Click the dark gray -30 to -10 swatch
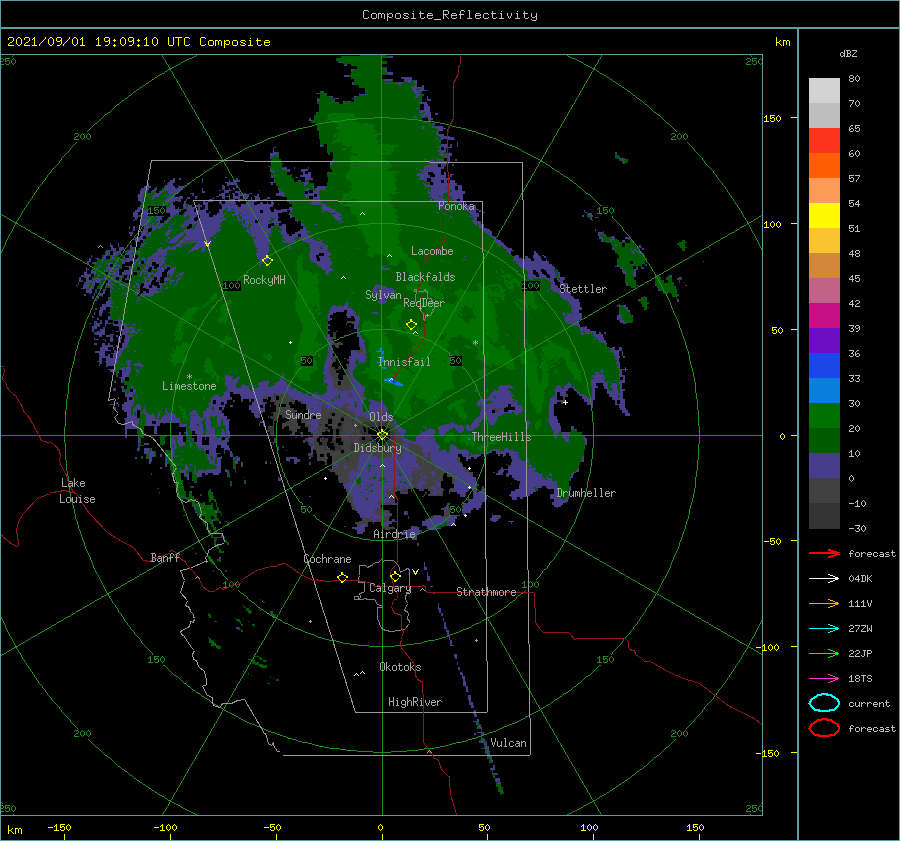 tap(824, 516)
